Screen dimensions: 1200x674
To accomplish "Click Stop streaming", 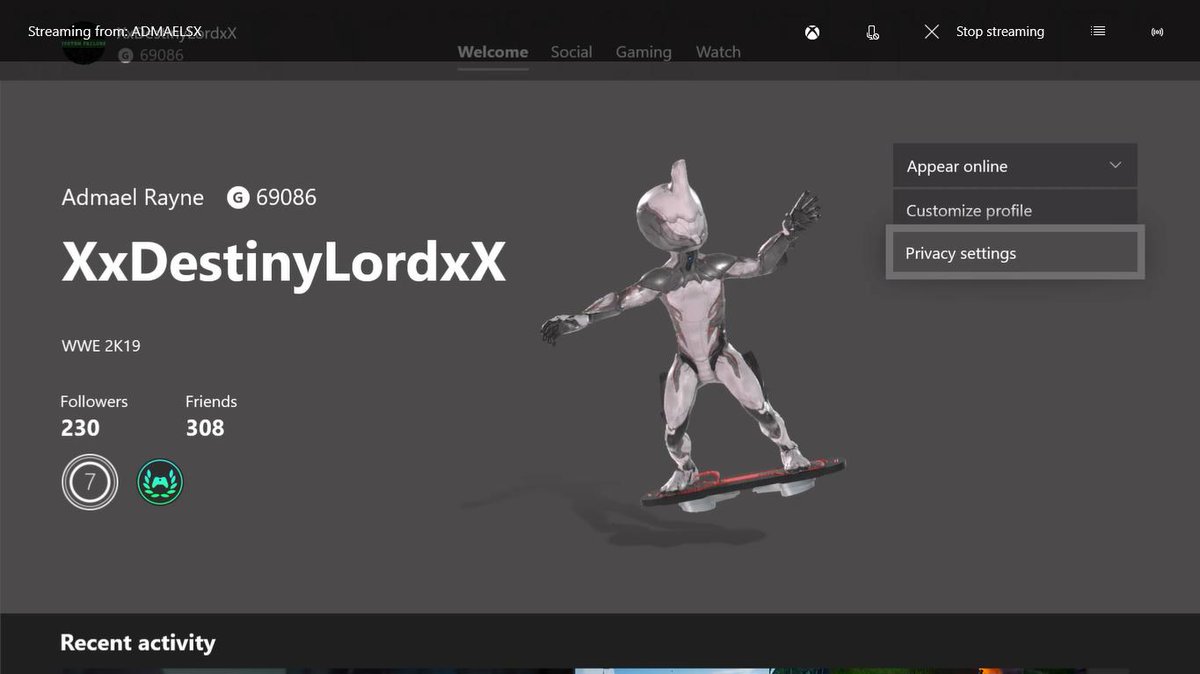I will [x=1000, y=32].
